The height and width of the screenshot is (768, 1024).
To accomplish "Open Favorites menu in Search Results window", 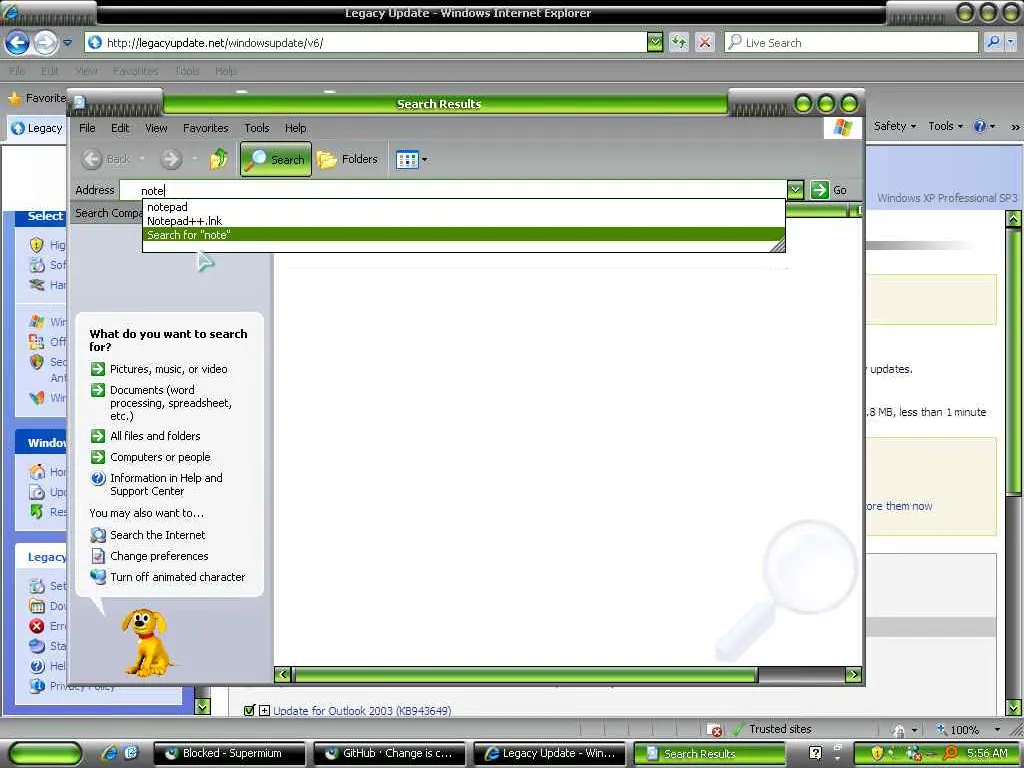I will (206, 128).
